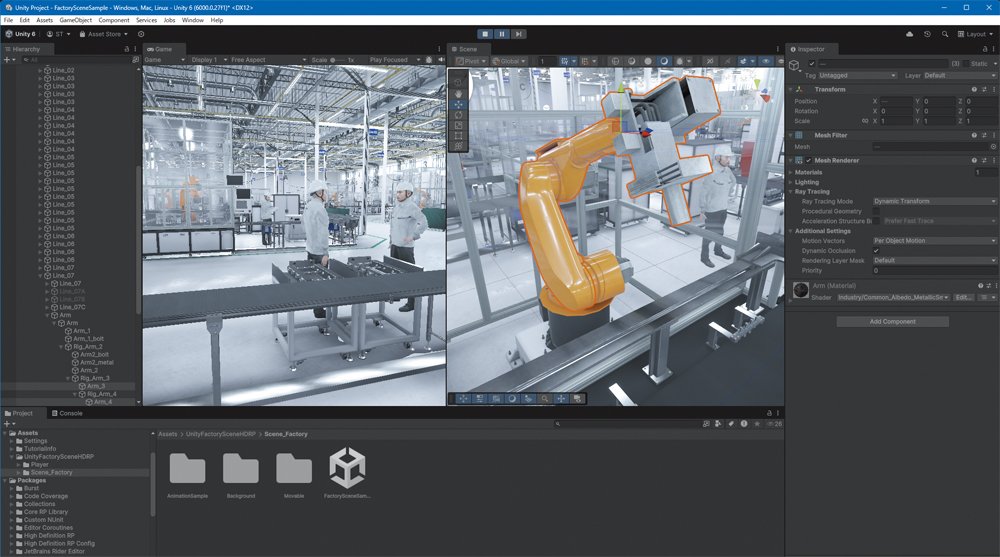The image size is (1000, 557).
Task: Toggle scene visibility eye in Scene toolbar
Action: pyautogui.click(x=766, y=61)
